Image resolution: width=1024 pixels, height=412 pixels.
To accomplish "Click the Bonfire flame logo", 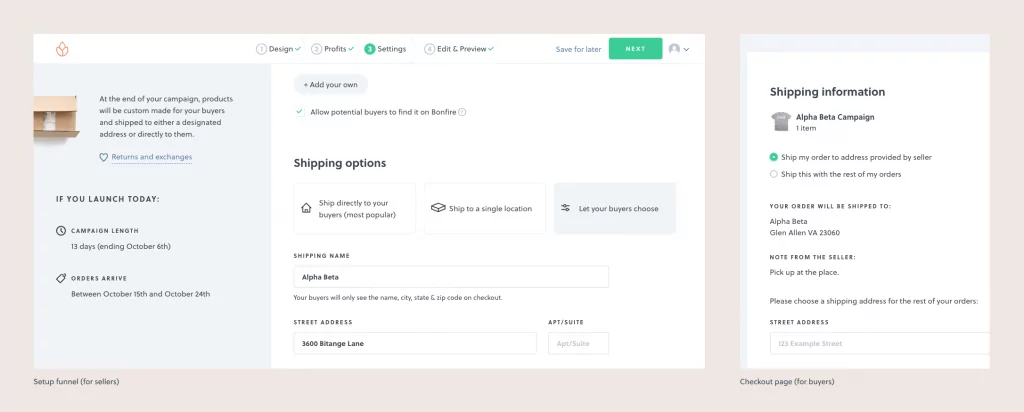I will pos(63,48).
